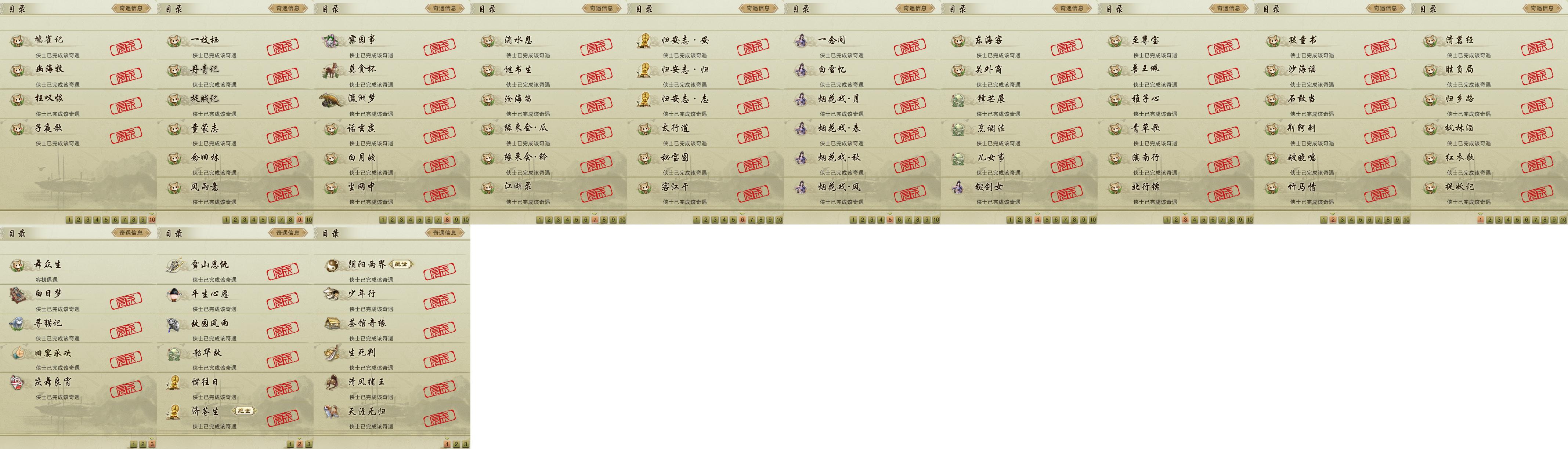Click the 绝世 badge beside 济苍生
1568x449 pixels.
point(243,411)
